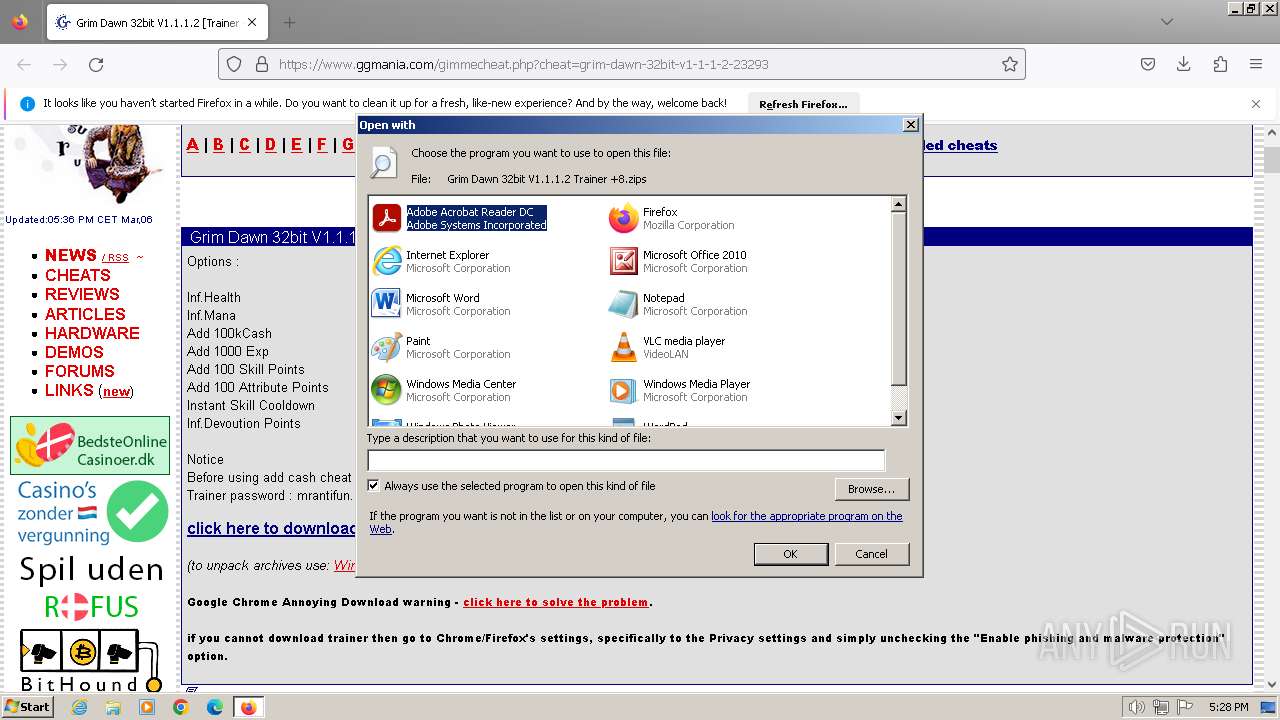This screenshot has height=720, width=1280.
Task: Pick the VLC media player cone icon
Action: point(624,347)
